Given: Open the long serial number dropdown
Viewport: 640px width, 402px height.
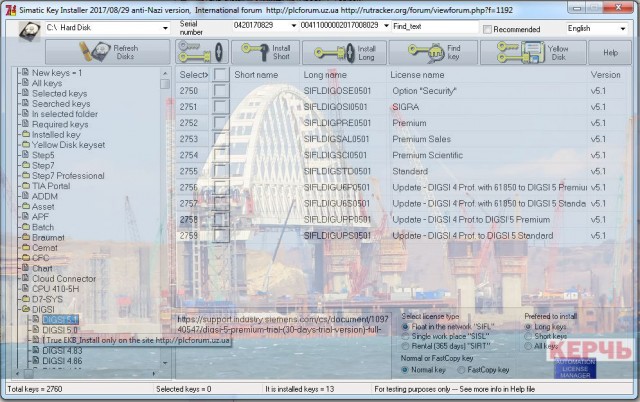Looking at the screenshot, I should point(386,26).
